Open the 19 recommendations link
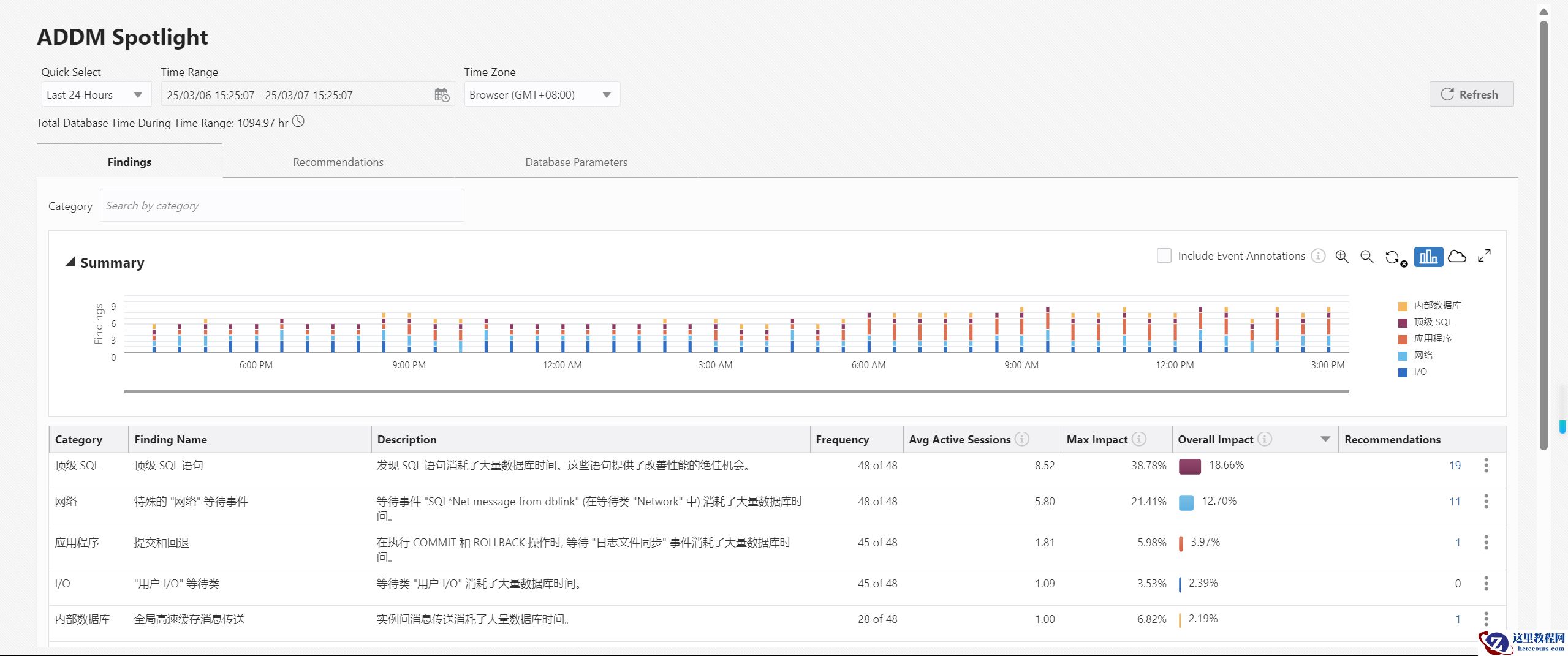 1455,466
